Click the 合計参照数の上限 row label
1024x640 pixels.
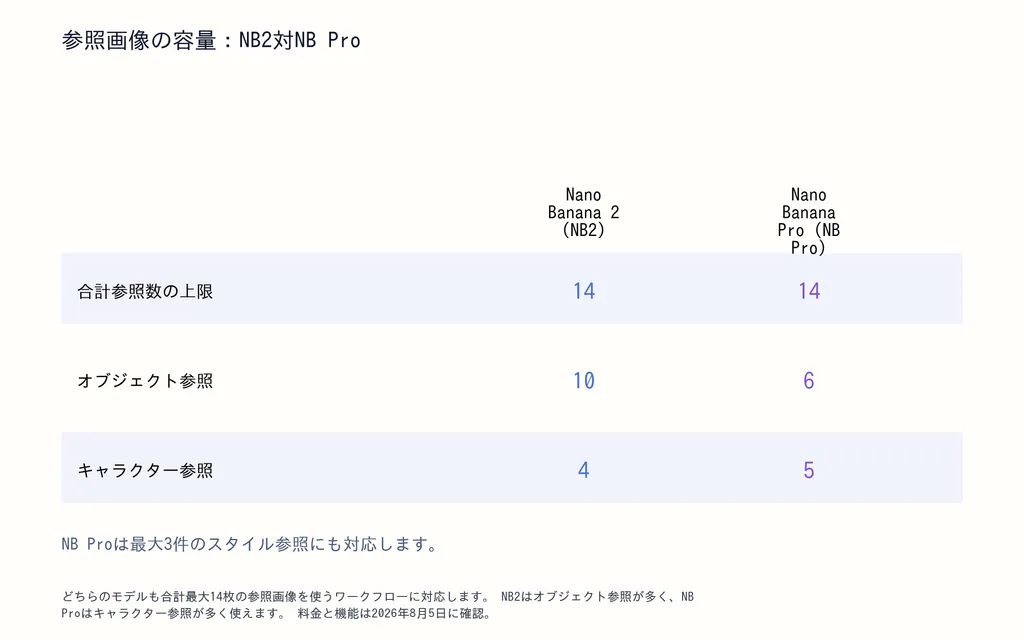tap(145, 291)
